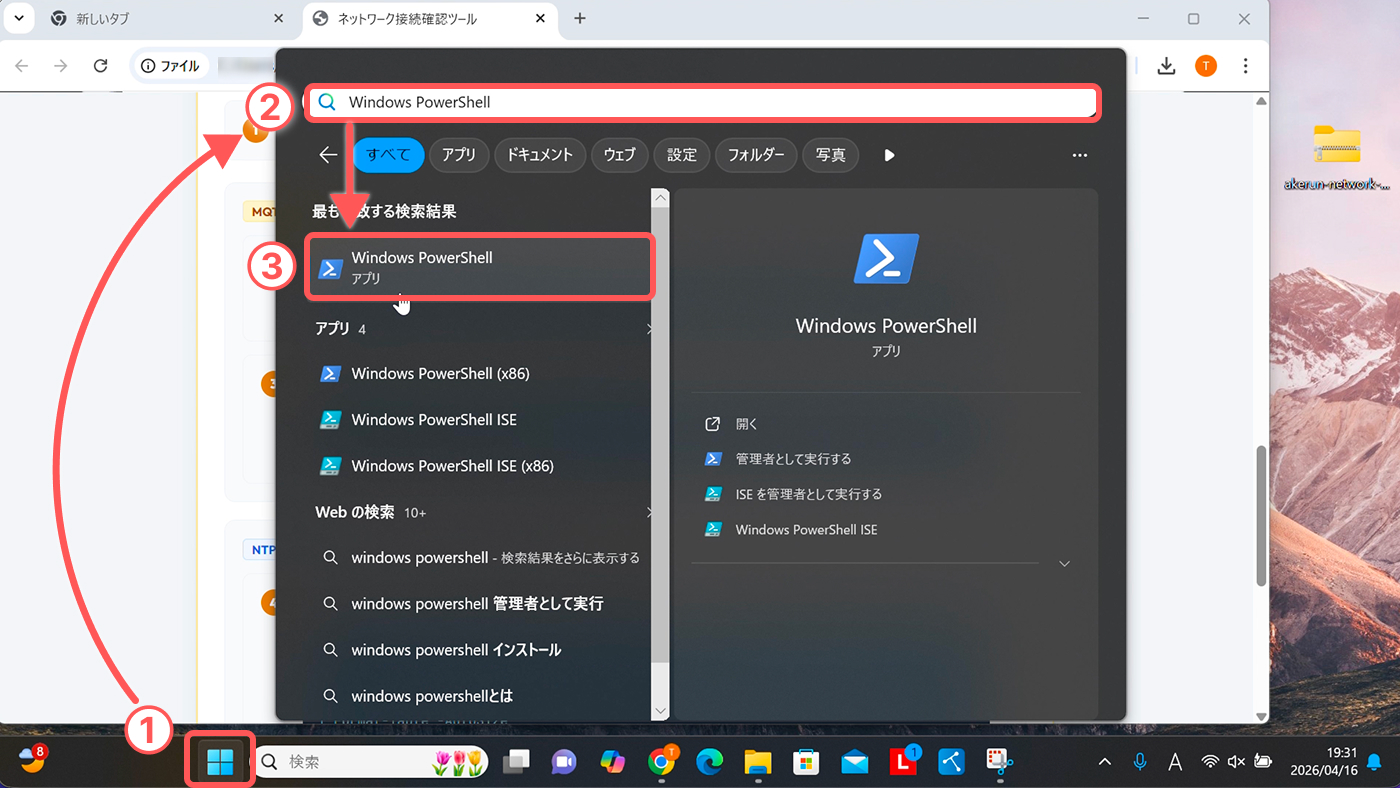Click the muted speaker volume icon
The height and width of the screenshot is (788, 1400).
click(x=1236, y=762)
